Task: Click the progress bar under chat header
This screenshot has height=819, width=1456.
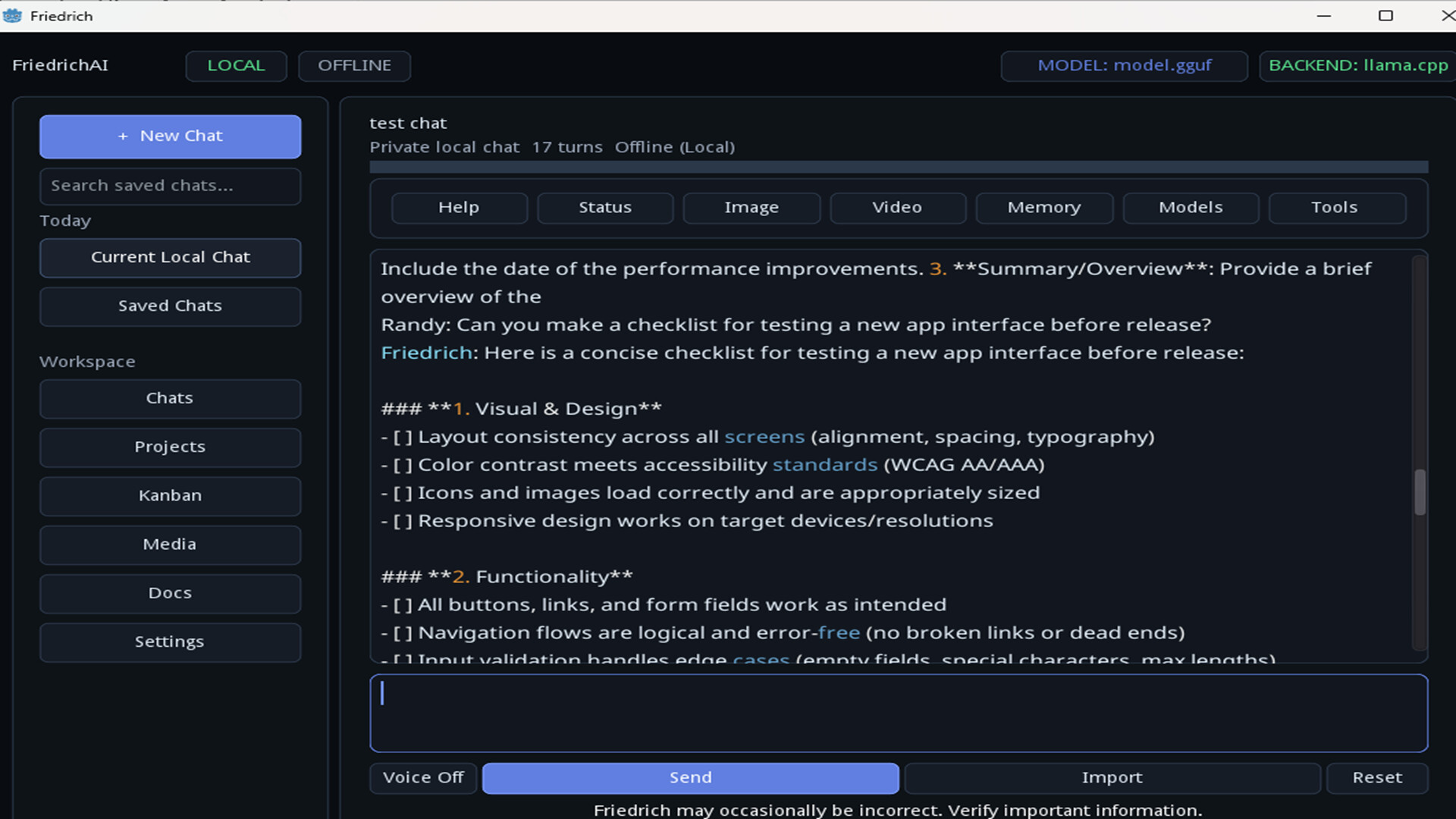Action: coord(899,167)
